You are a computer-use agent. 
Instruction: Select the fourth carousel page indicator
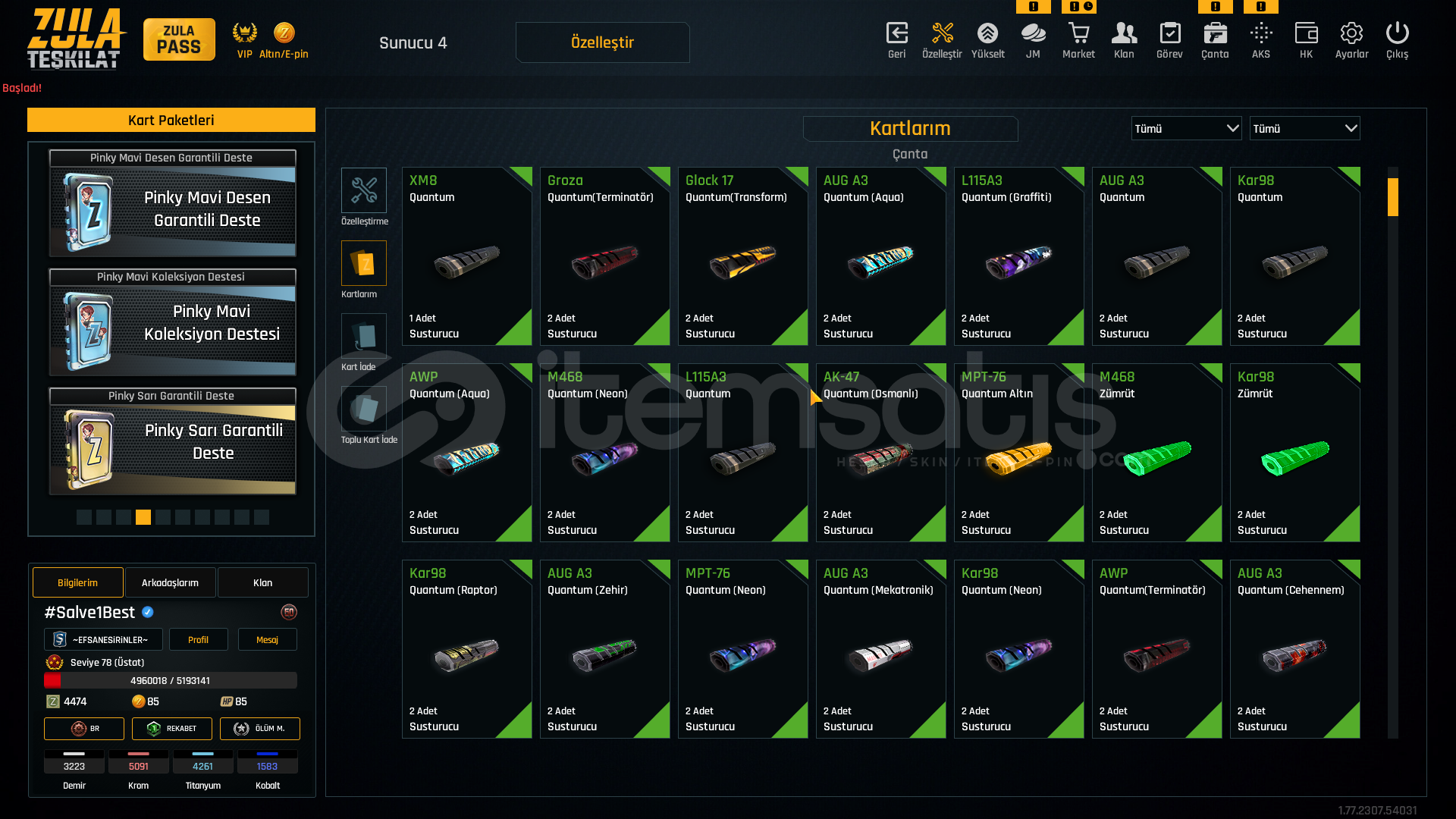tap(143, 517)
